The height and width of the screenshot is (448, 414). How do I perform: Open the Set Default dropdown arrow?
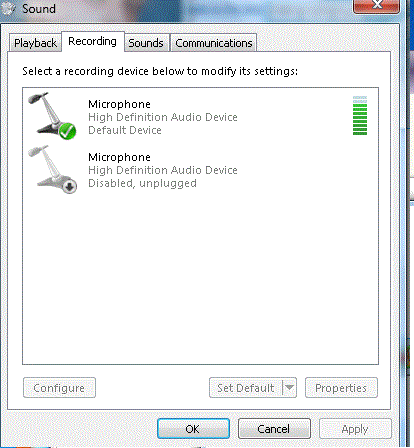click(x=289, y=387)
